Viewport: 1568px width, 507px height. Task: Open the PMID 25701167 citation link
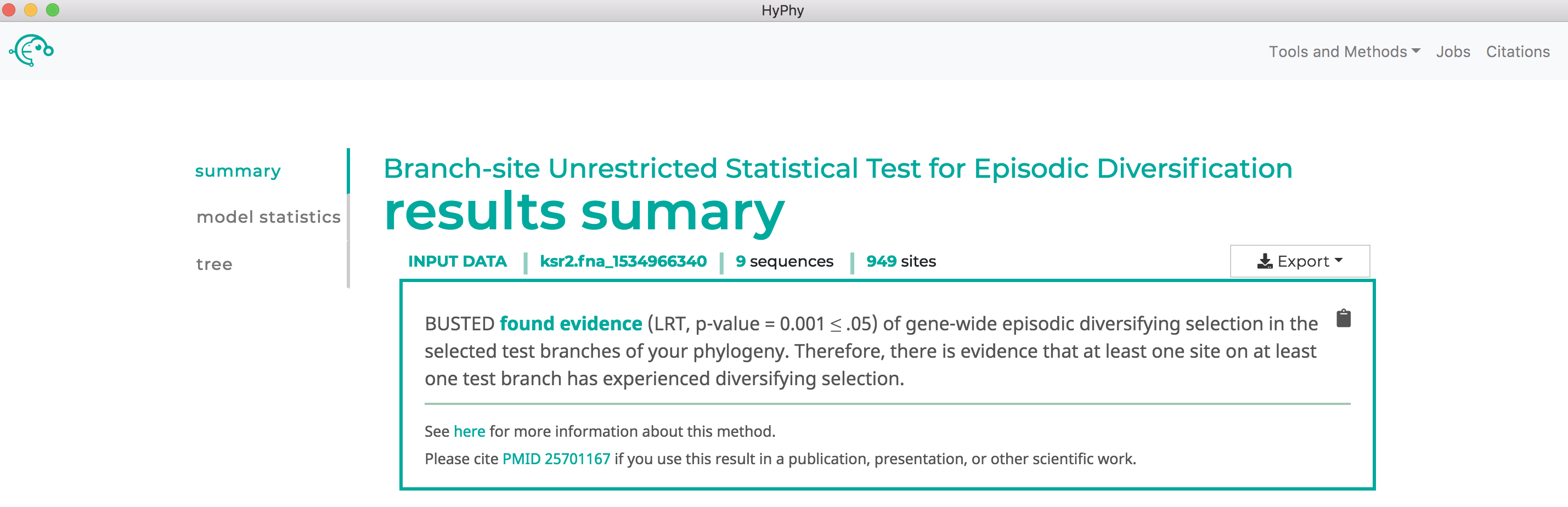(x=556, y=458)
